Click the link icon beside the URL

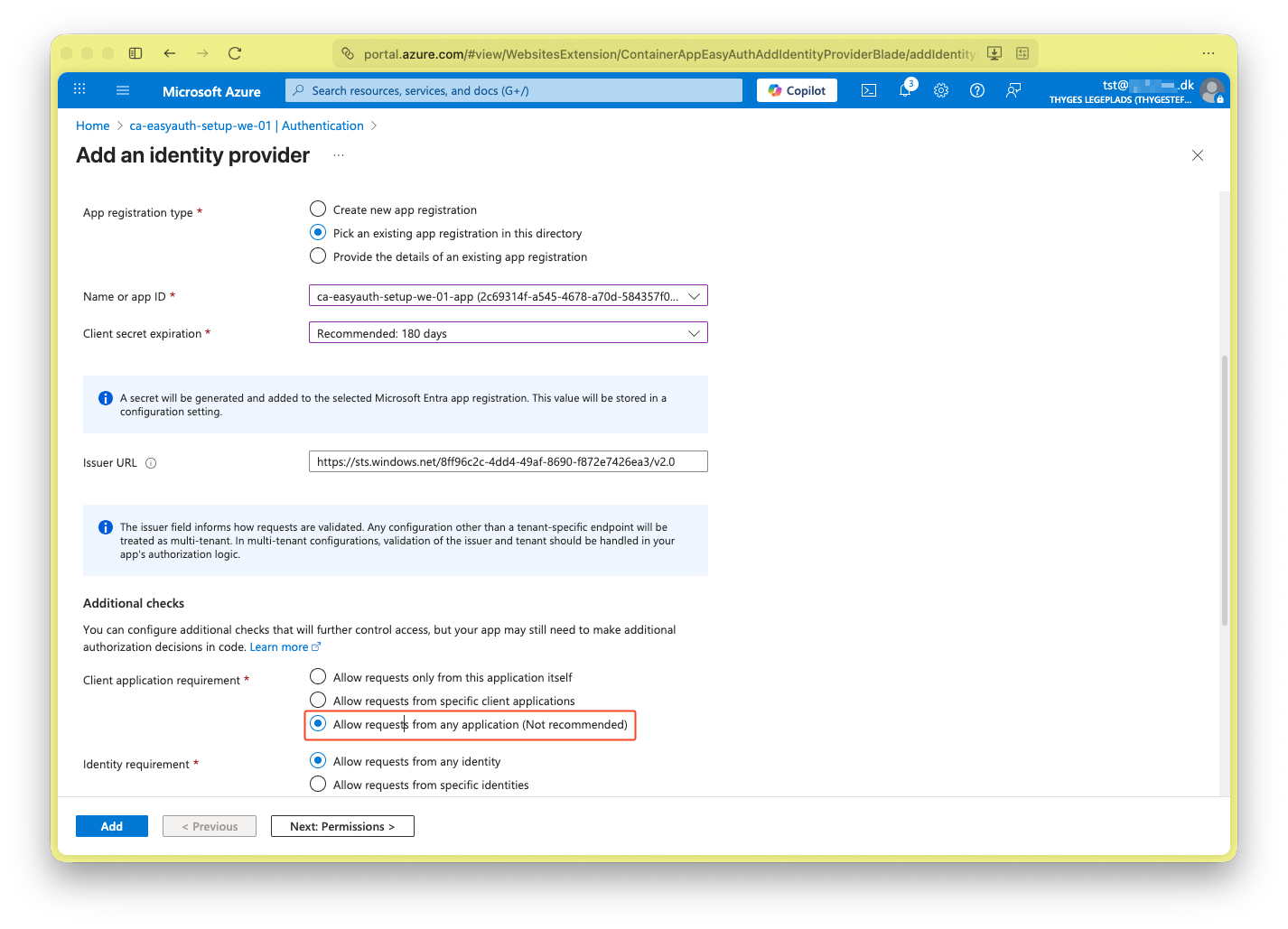(348, 53)
